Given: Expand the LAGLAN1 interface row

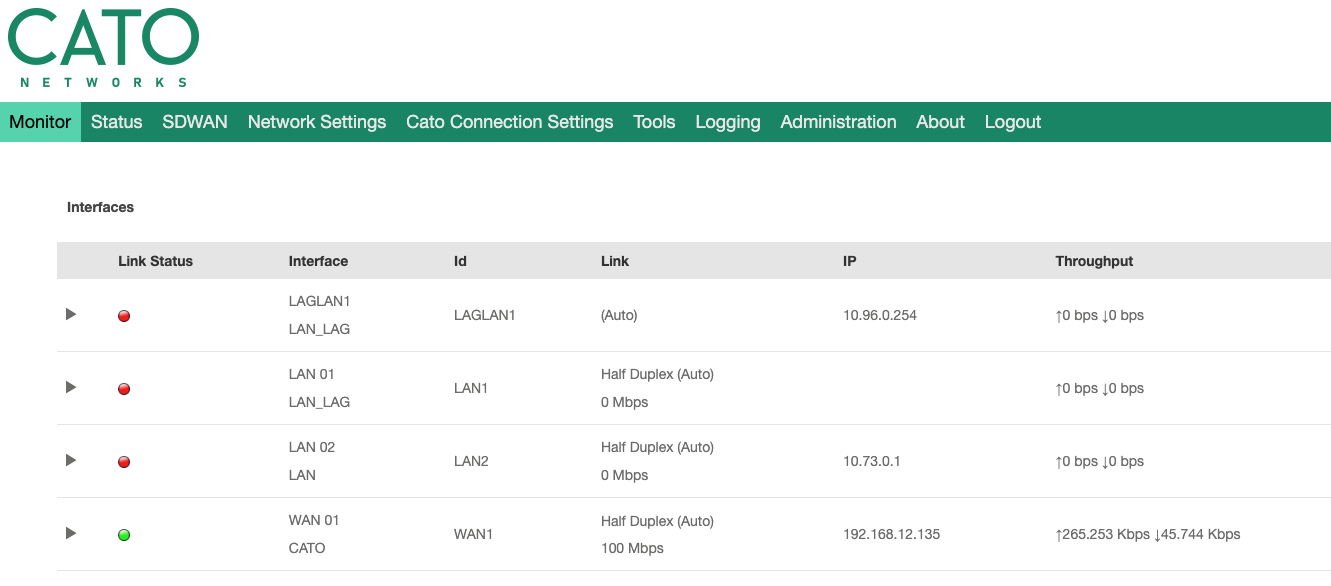Looking at the screenshot, I should tap(71, 314).
